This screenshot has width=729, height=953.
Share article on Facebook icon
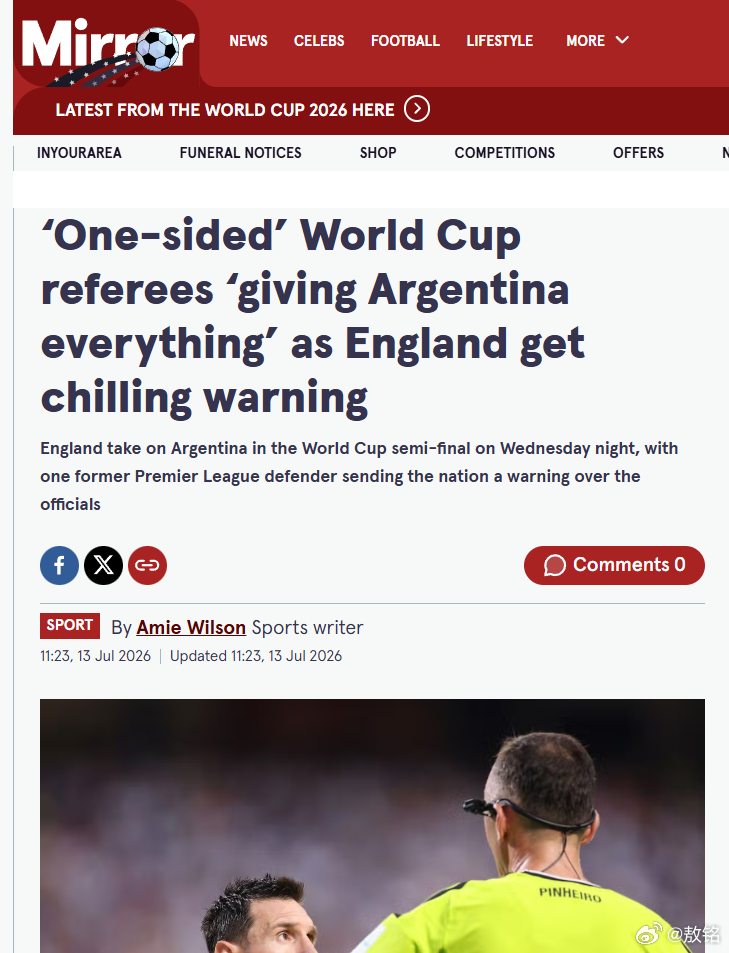60,565
